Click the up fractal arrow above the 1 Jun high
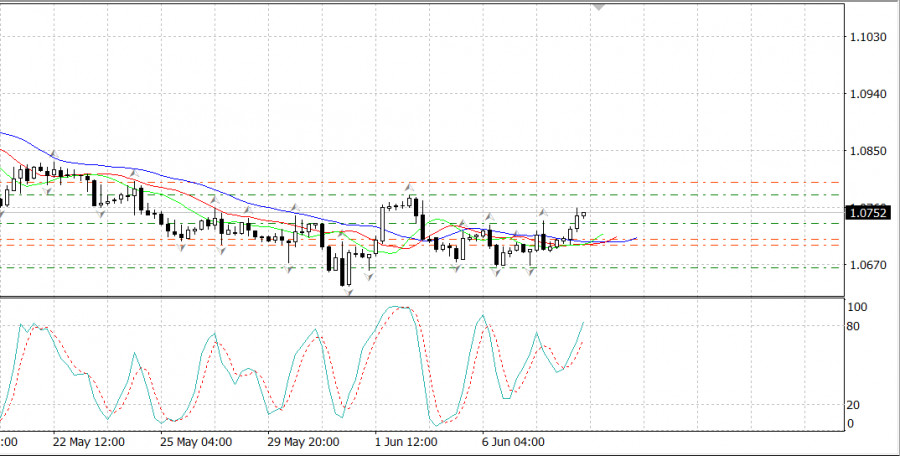Image resolution: width=900 pixels, height=456 pixels. click(x=409, y=186)
